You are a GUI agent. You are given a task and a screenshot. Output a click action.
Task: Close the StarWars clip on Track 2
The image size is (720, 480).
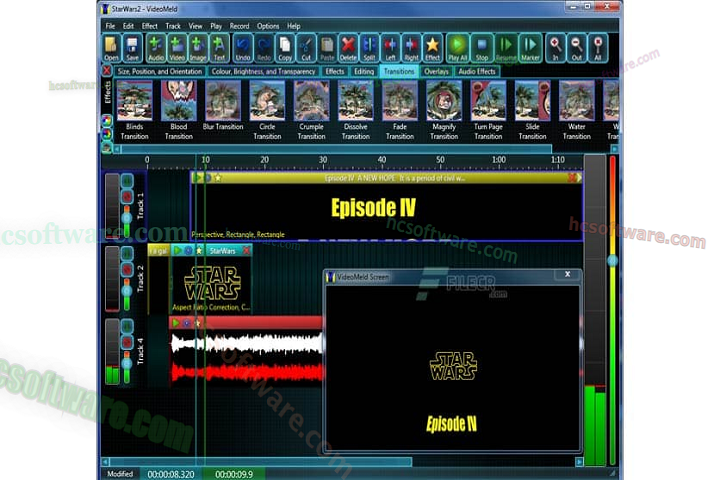pyautogui.click(x=247, y=250)
